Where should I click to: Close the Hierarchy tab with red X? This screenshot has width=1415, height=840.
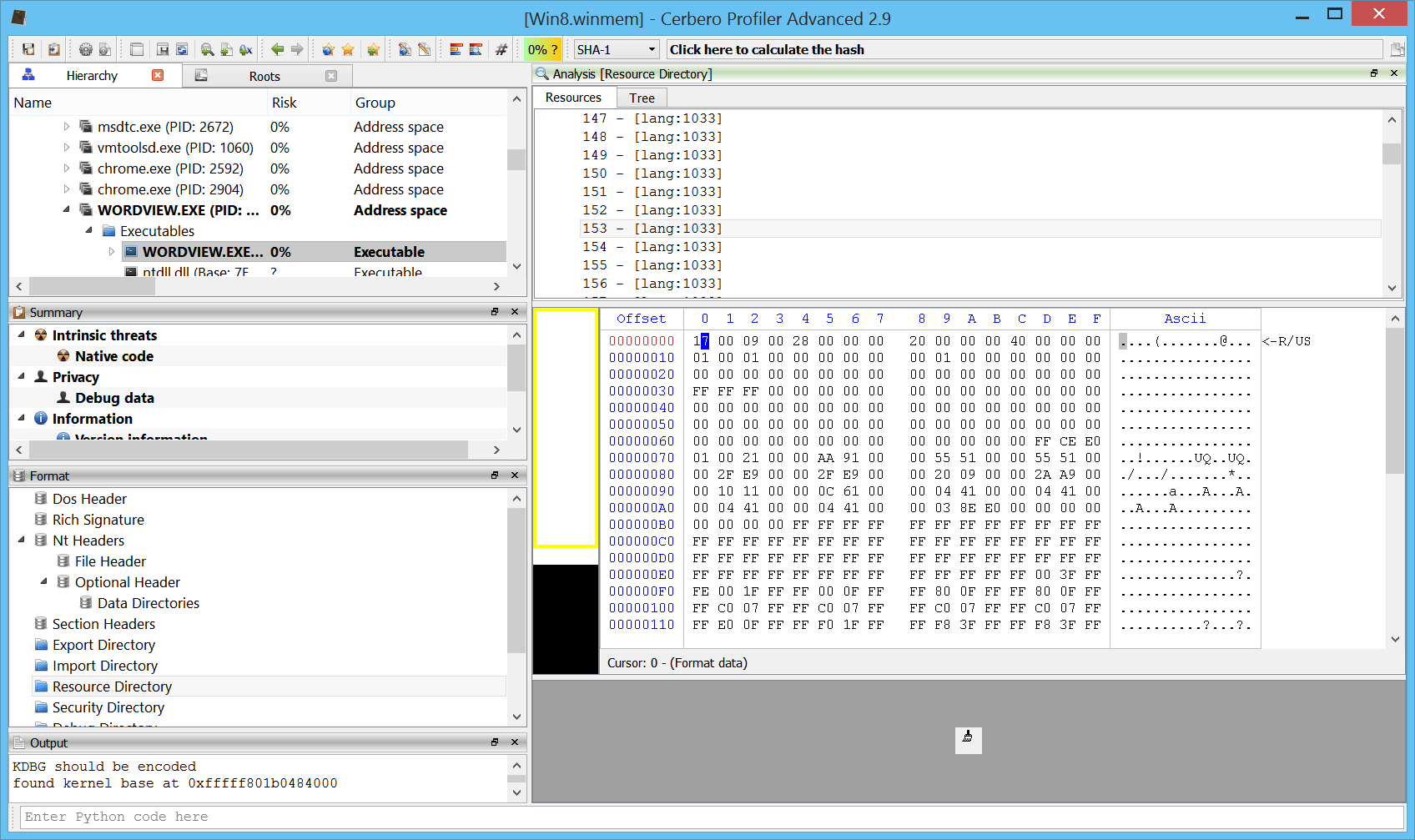coord(158,75)
